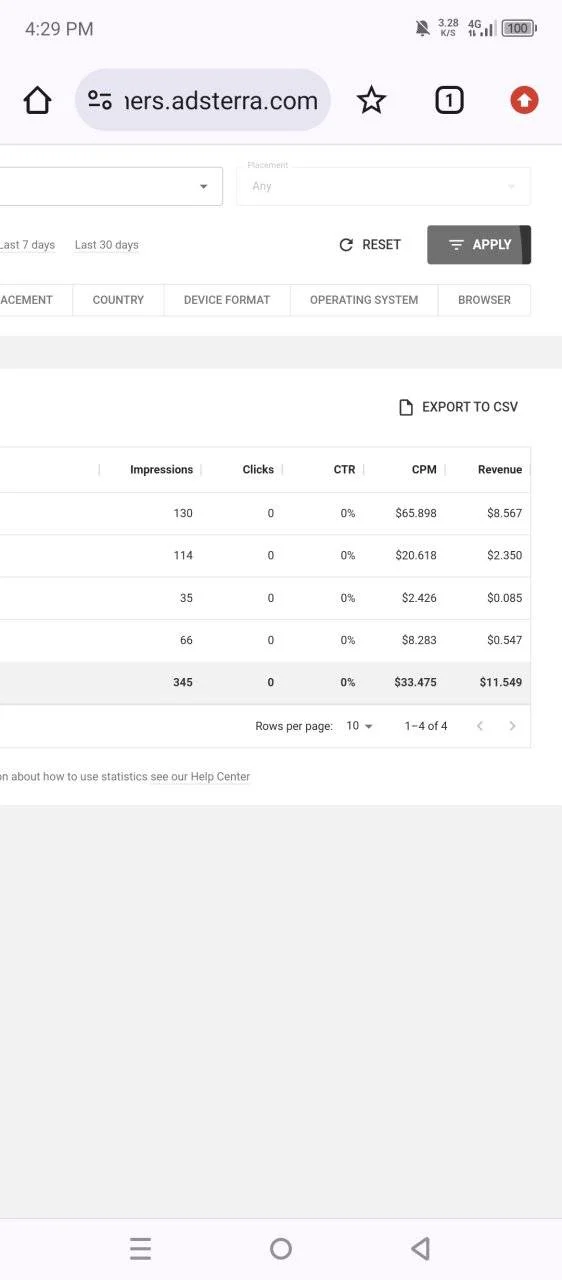Select the total revenue $11.549

click(501, 682)
